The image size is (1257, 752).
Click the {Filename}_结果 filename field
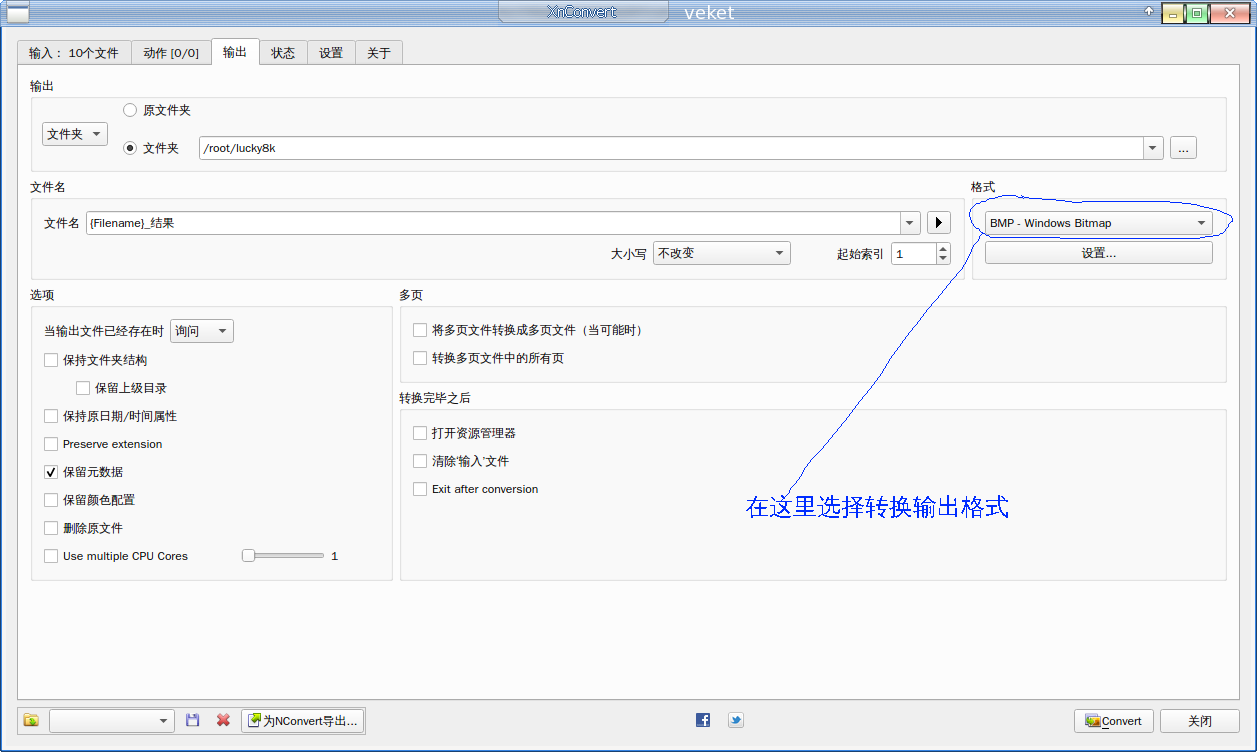click(x=493, y=223)
